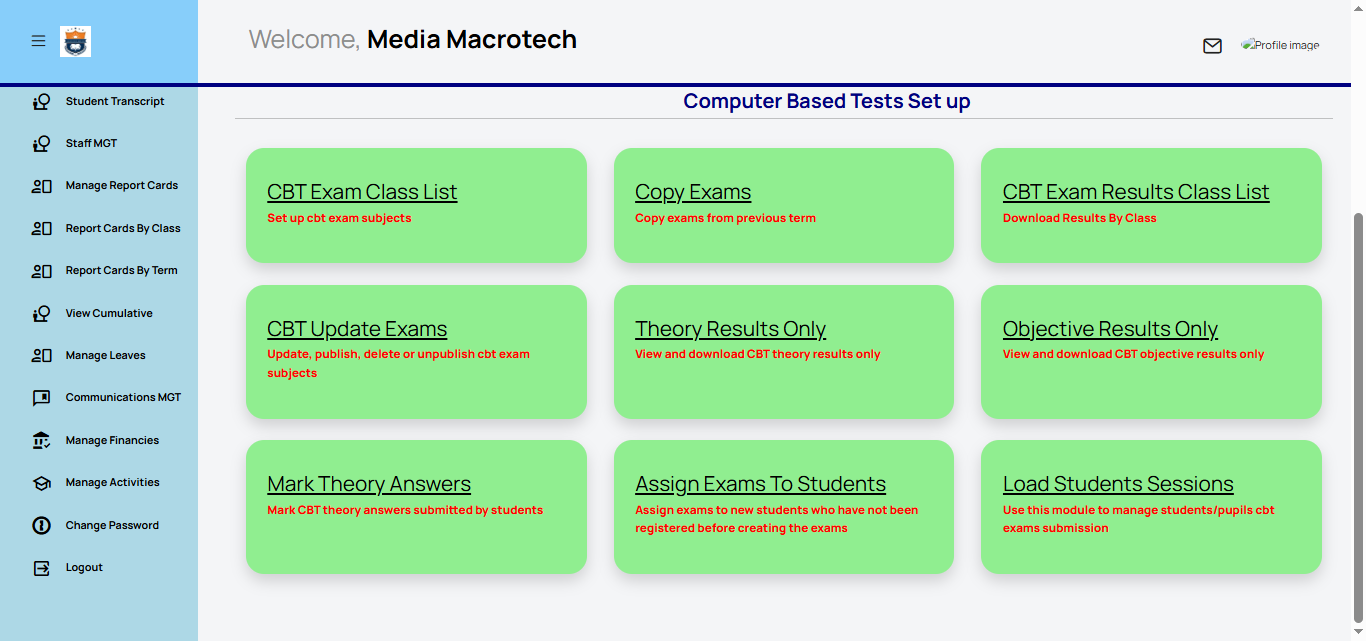This screenshot has height=641, width=1366.
Task: Open CBT Exam Results Class List
Action: point(1136,192)
